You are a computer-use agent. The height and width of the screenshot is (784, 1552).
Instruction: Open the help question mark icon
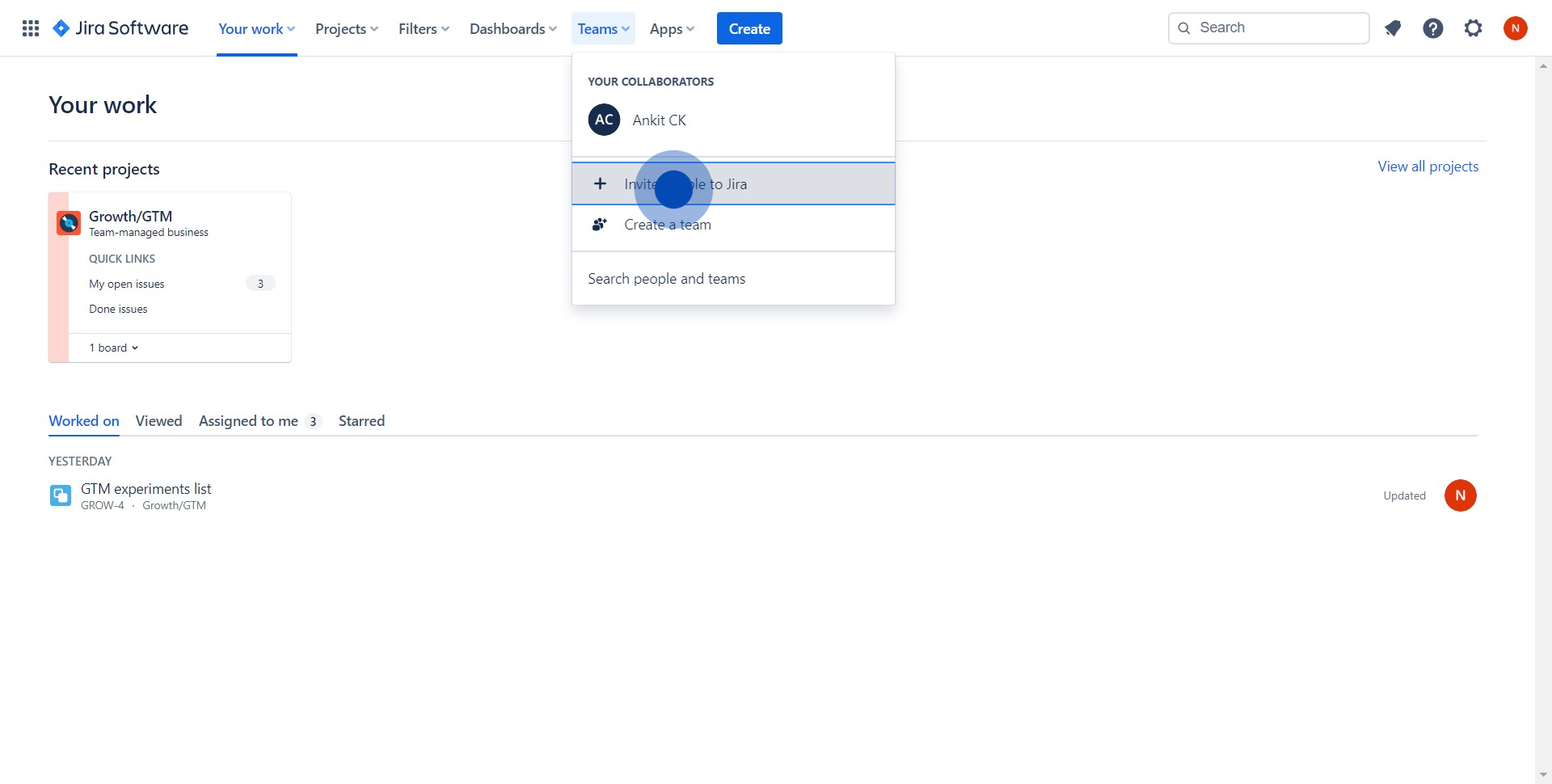pyautogui.click(x=1432, y=28)
